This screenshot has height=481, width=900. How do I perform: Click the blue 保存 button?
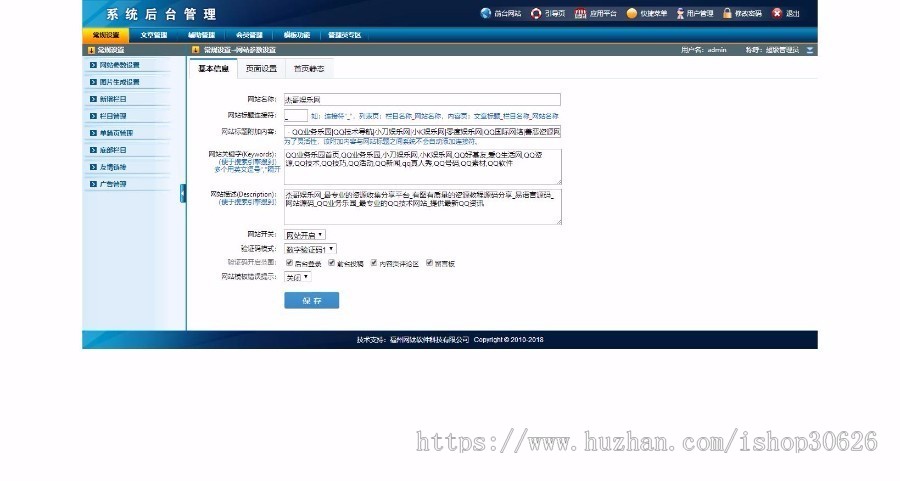point(312,300)
